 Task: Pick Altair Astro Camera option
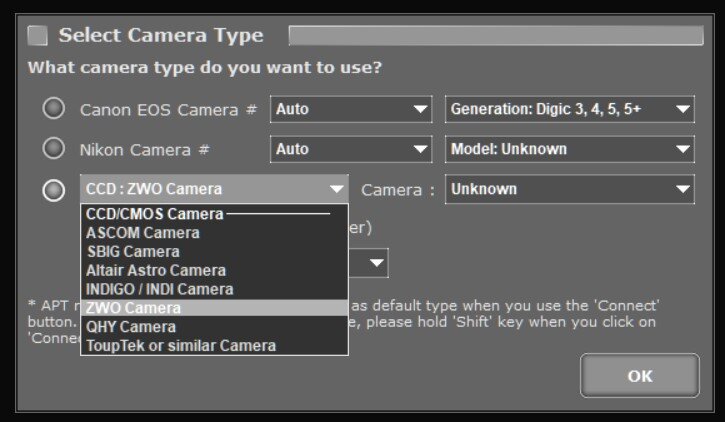[x=156, y=270]
